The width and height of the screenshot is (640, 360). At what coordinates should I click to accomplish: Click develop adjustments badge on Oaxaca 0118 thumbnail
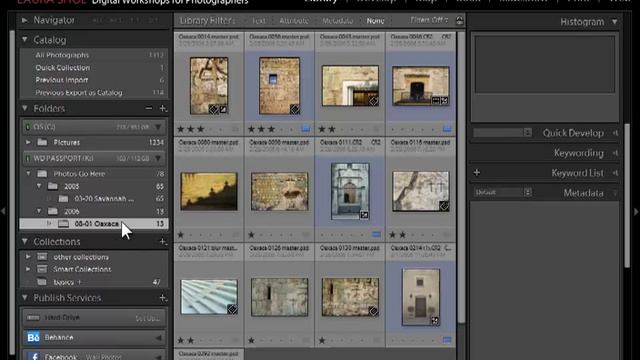(444, 206)
